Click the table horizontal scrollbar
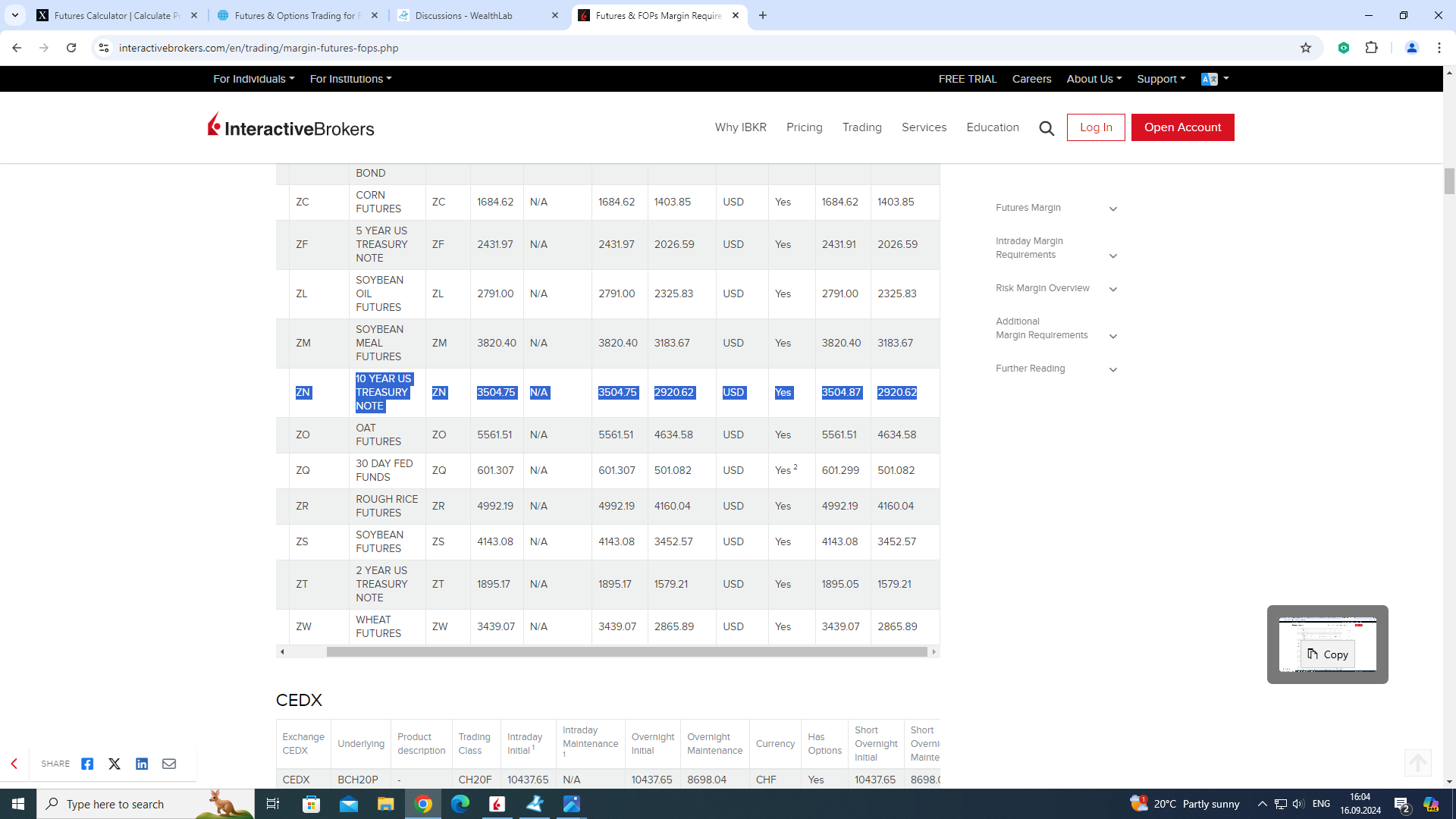This screenshot has width=1456, height=819. [626, 651]
